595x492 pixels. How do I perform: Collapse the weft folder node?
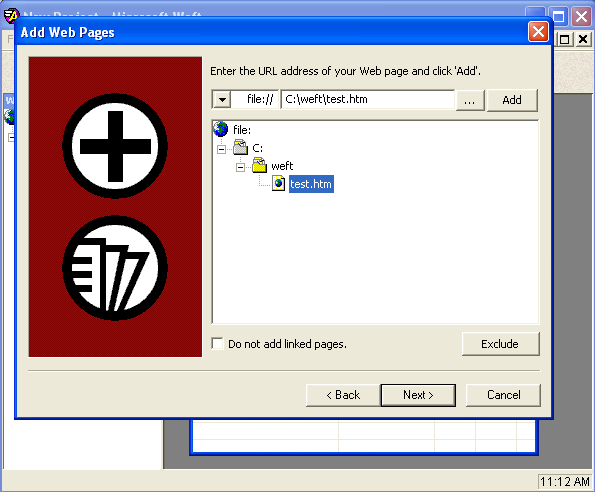click(x=240, y=167)
